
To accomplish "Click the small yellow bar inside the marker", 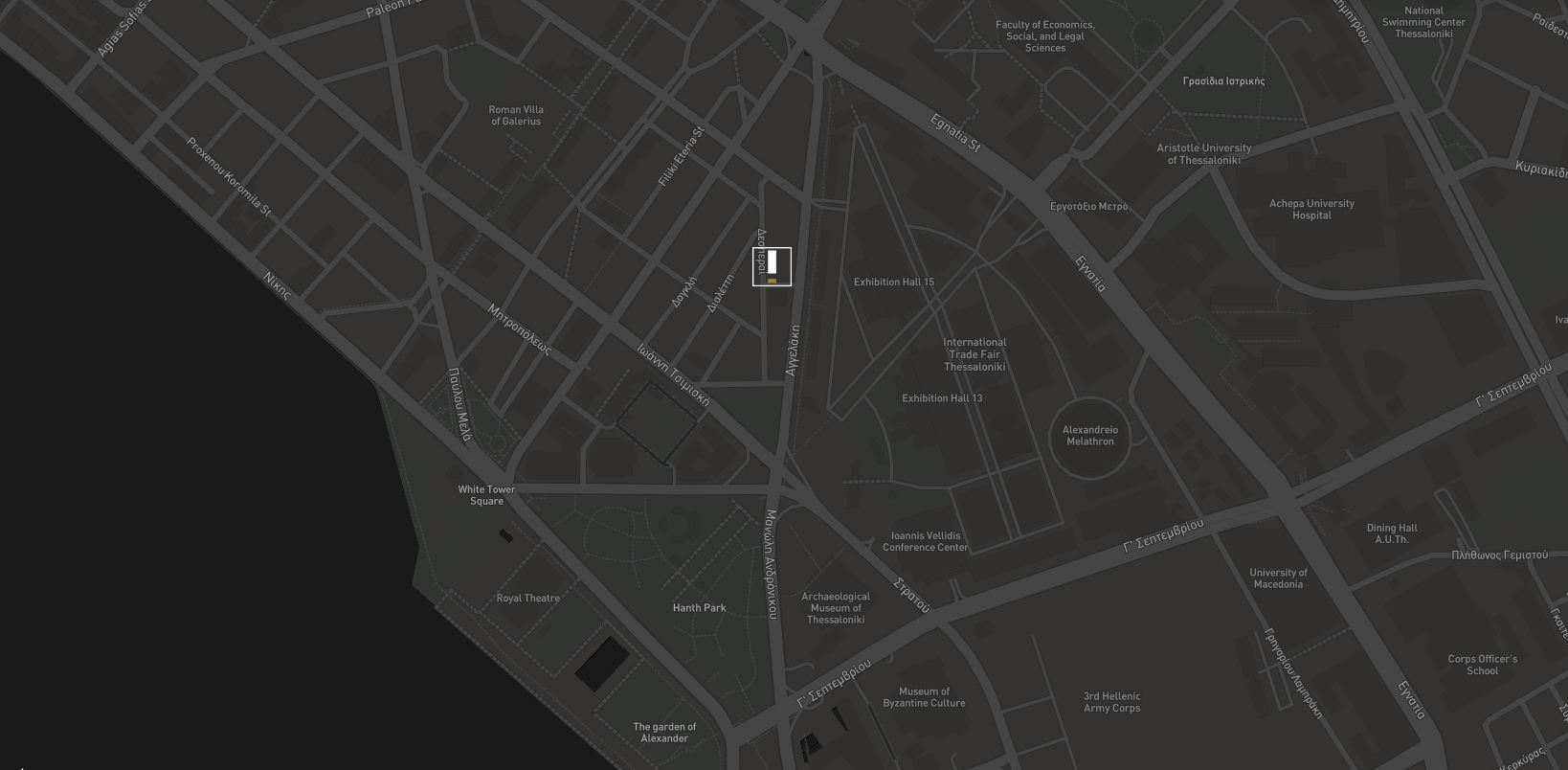I will point(772,281).
